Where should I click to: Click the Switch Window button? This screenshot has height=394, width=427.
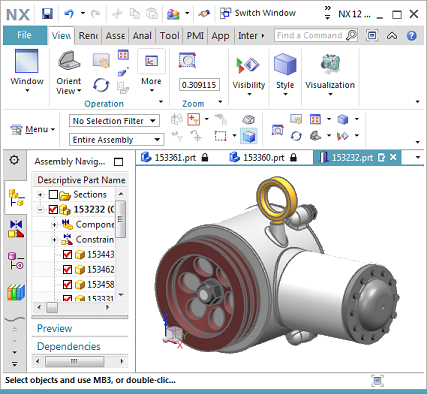click(258, 13)
